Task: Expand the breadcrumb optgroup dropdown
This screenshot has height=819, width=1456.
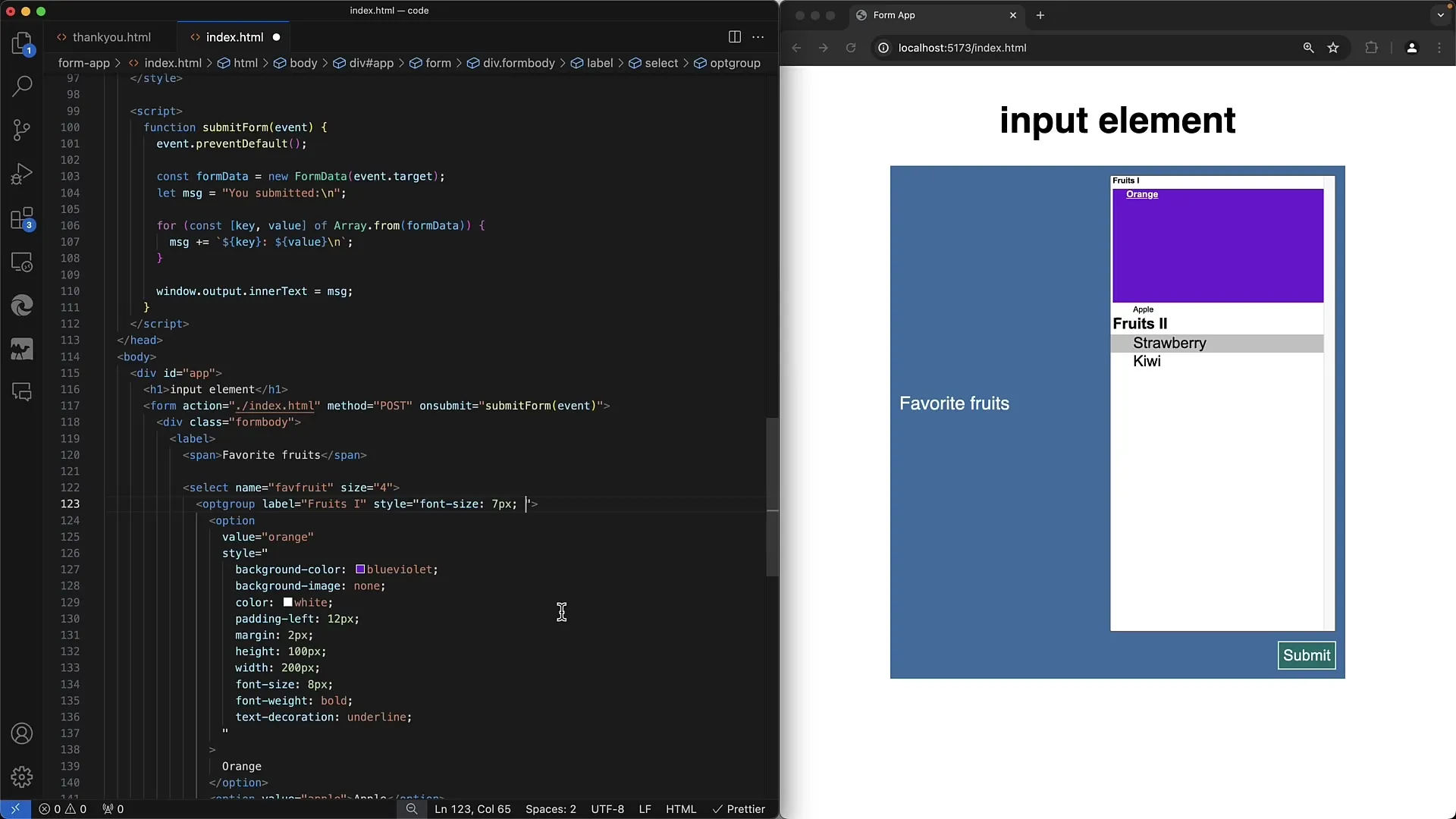Action: 734,62
